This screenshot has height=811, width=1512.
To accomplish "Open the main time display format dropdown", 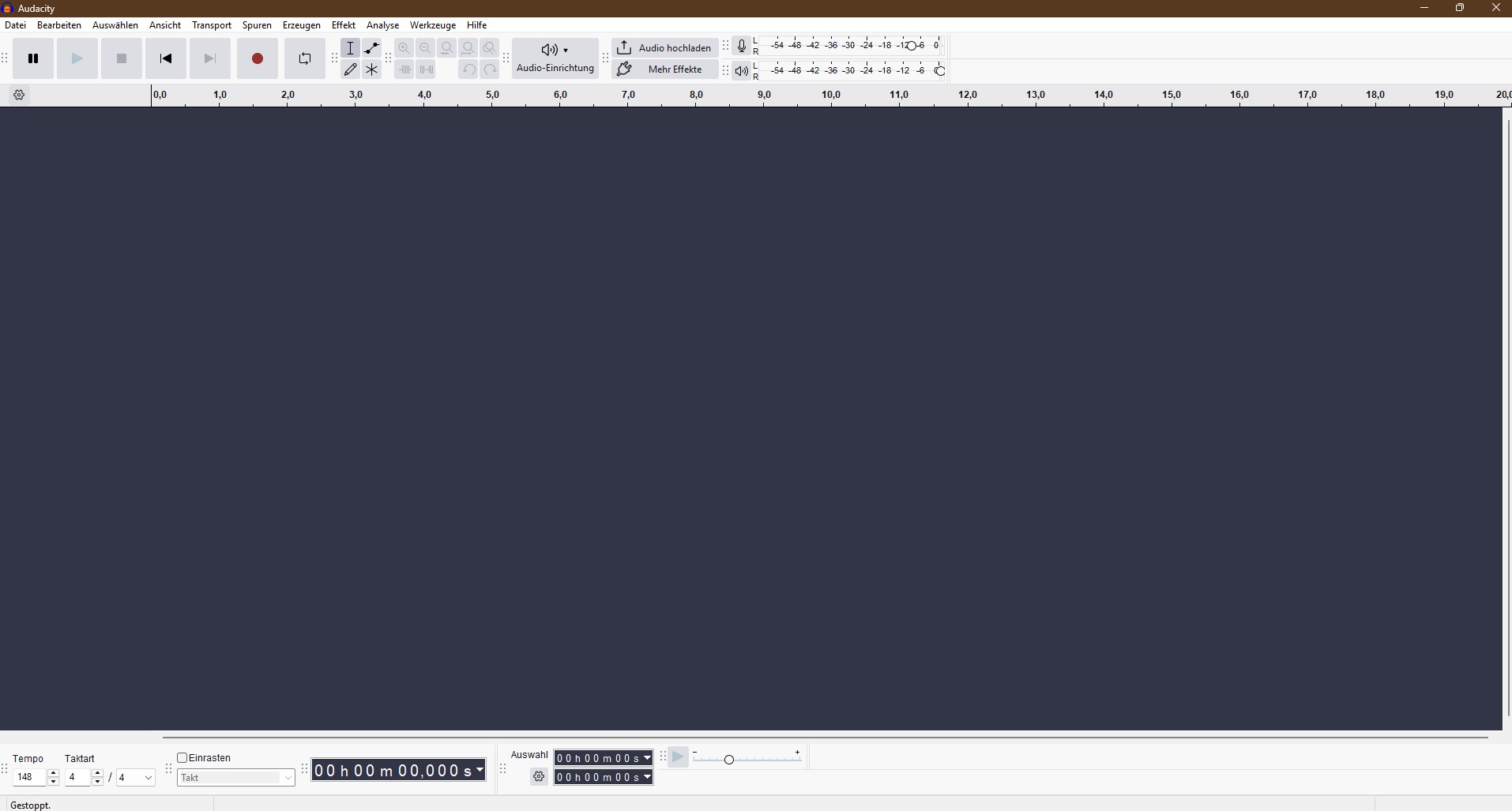I will [x=480, y=770].
